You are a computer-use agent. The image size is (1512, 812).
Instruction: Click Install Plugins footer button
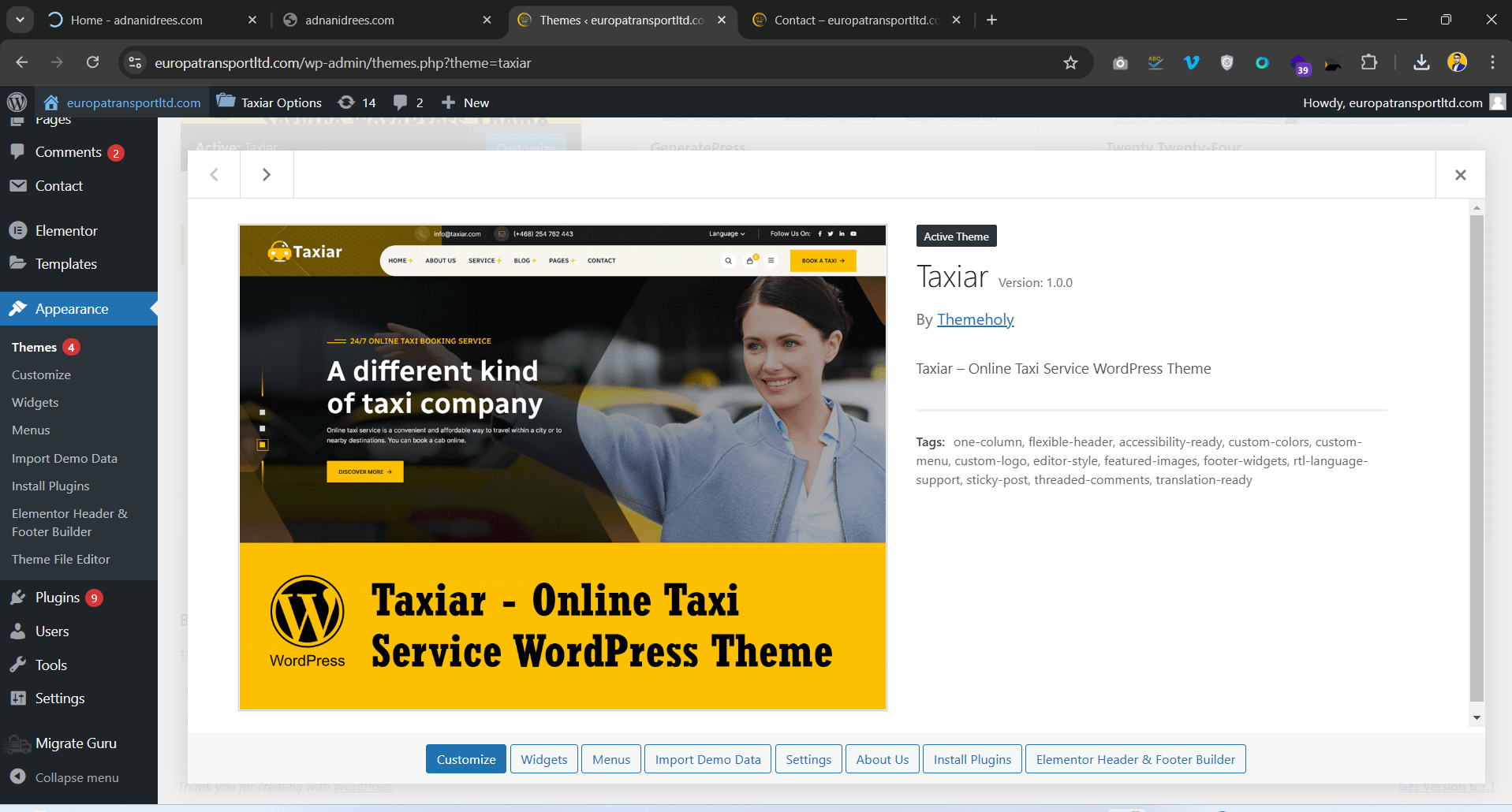pyautogui.click(x=973, y=759)
